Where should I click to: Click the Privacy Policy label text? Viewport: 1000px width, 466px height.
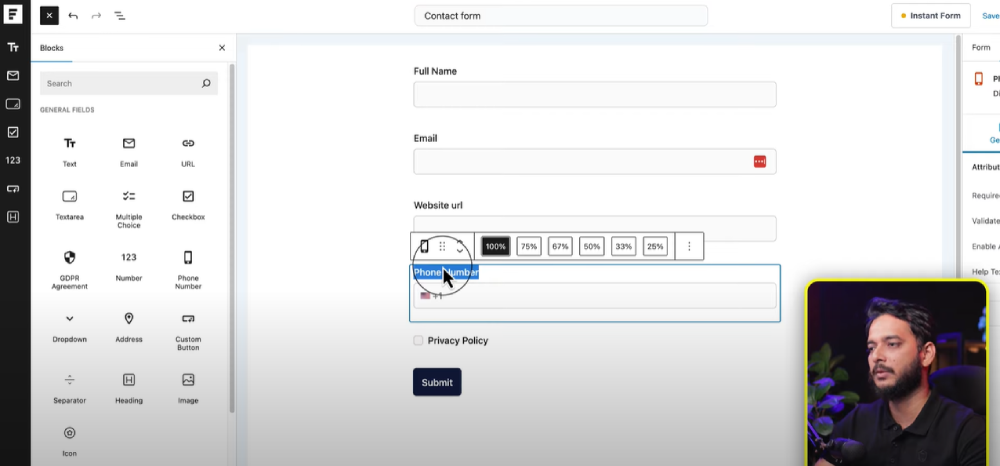(458, 340)
